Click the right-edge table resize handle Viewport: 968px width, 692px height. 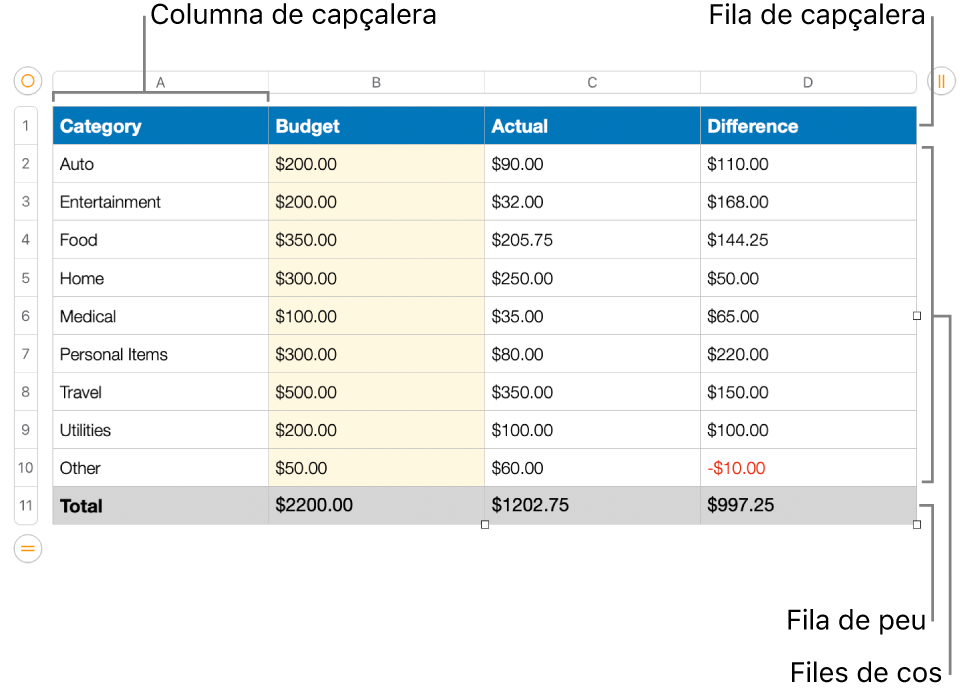[x=917, y=316]
